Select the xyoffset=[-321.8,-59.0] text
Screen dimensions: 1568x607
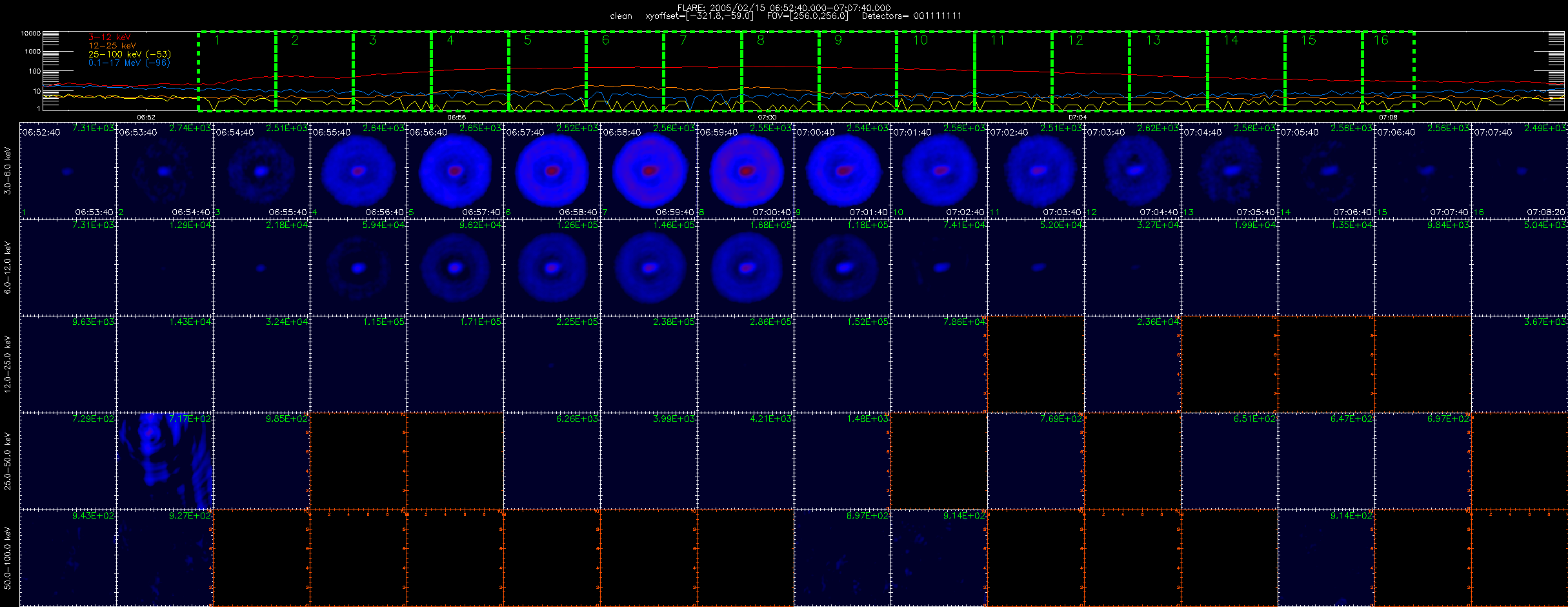pyautogui.click(x=699, y=16)
